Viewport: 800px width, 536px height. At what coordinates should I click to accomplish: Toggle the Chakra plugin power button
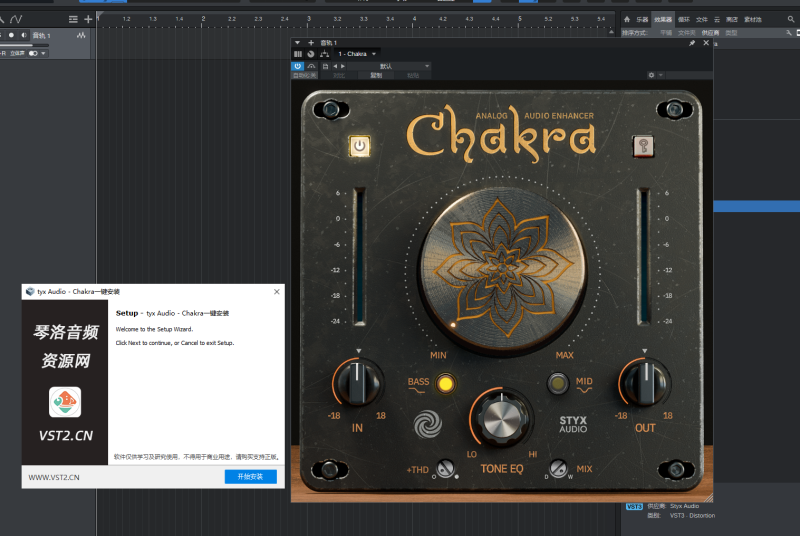(359, 147)
